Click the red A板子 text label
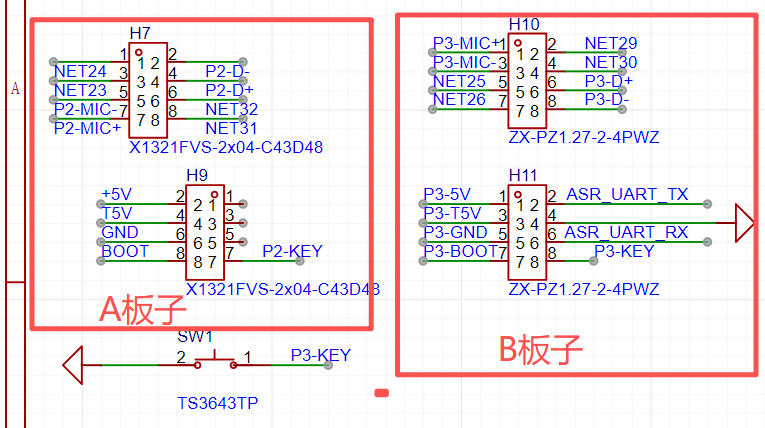 pyautogui.click(x=140, y=311)
